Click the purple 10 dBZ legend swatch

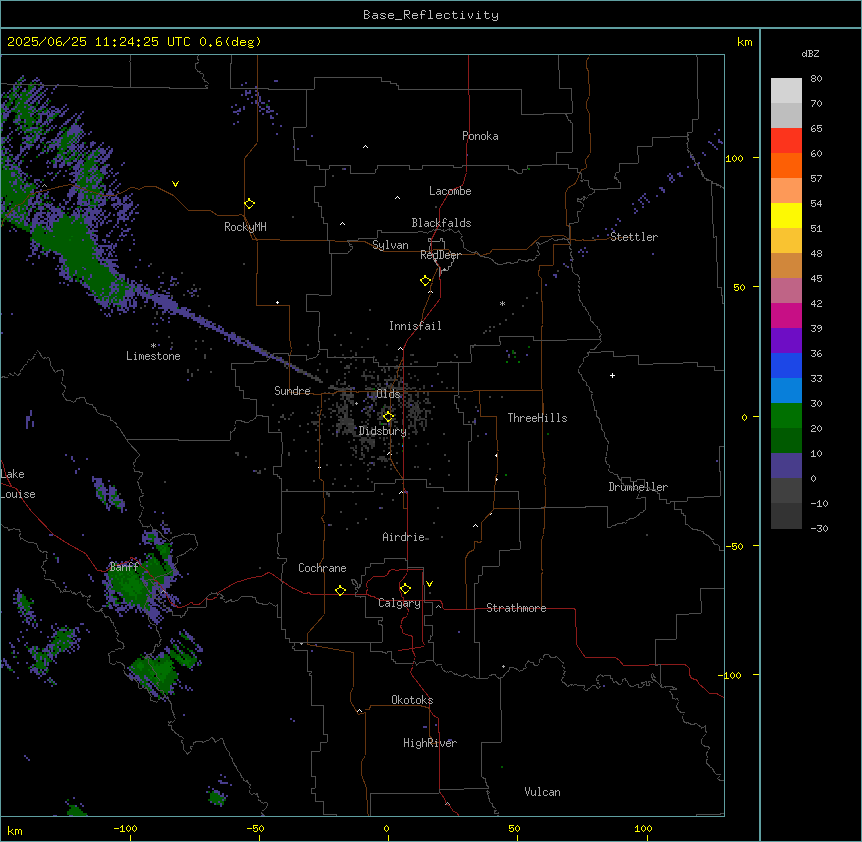click(786, 466)
